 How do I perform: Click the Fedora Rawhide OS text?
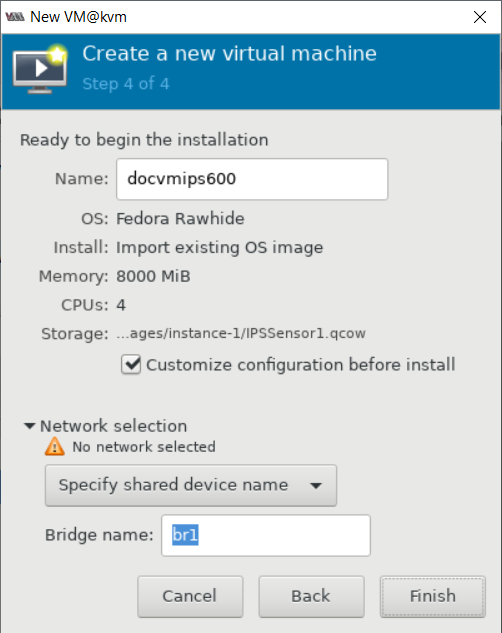point(180,218)
